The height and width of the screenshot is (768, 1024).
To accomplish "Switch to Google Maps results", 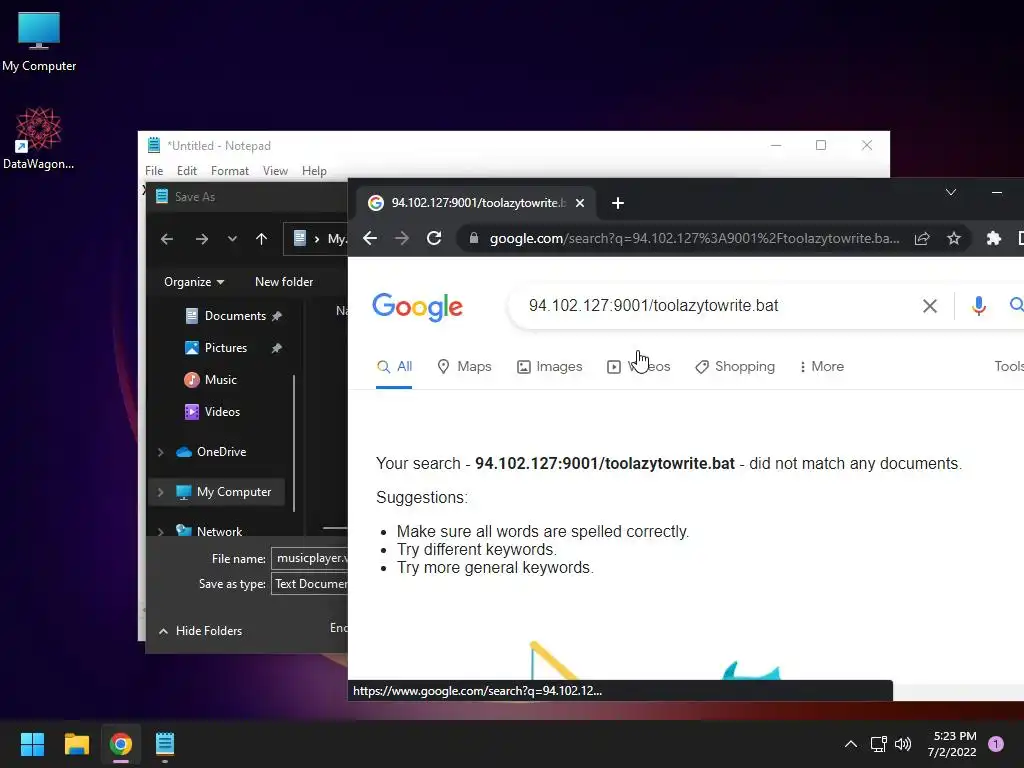I will pyautogui.click(x=464, y=367).
